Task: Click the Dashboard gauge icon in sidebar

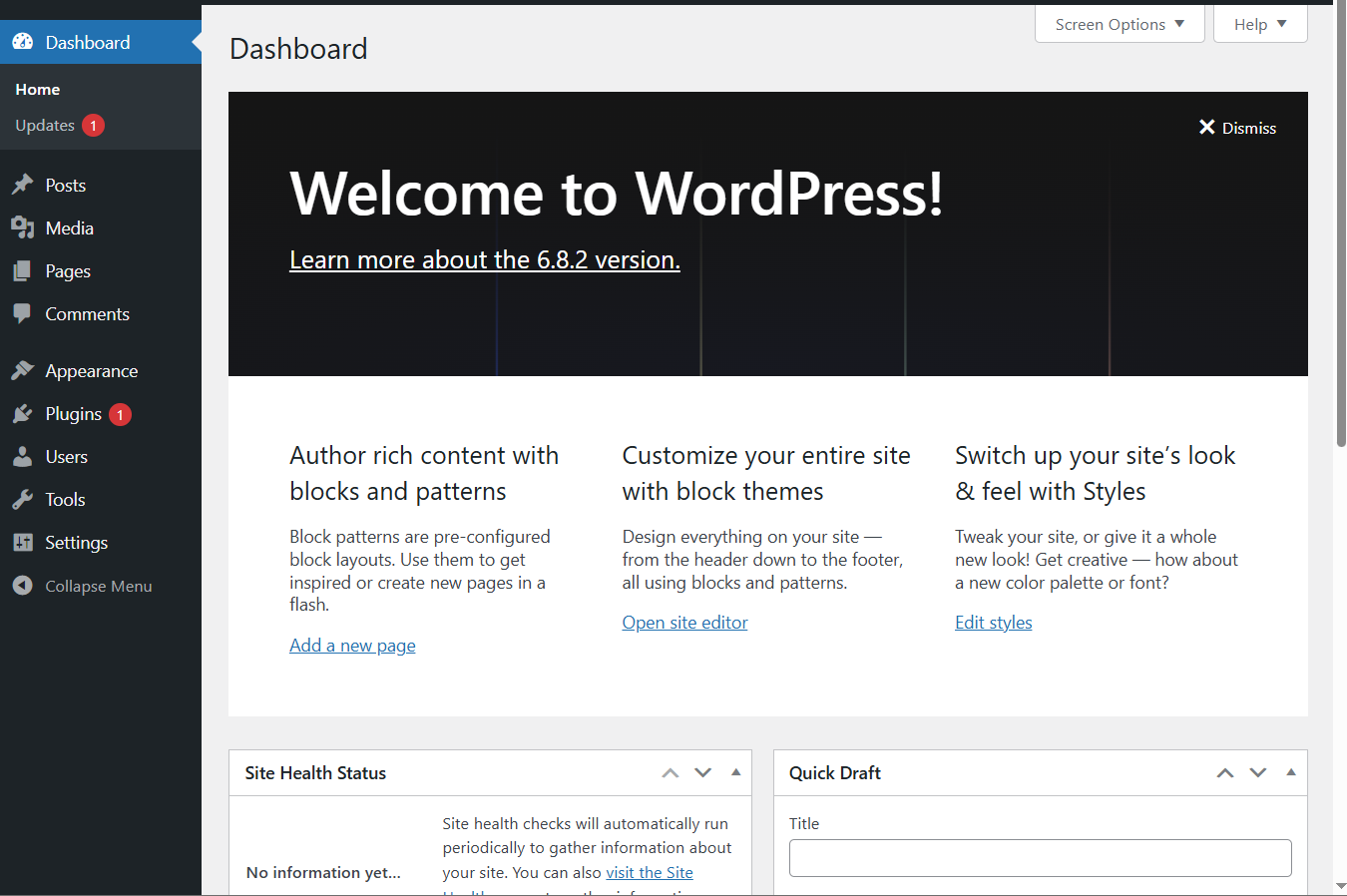Action: tap(22, 42)
